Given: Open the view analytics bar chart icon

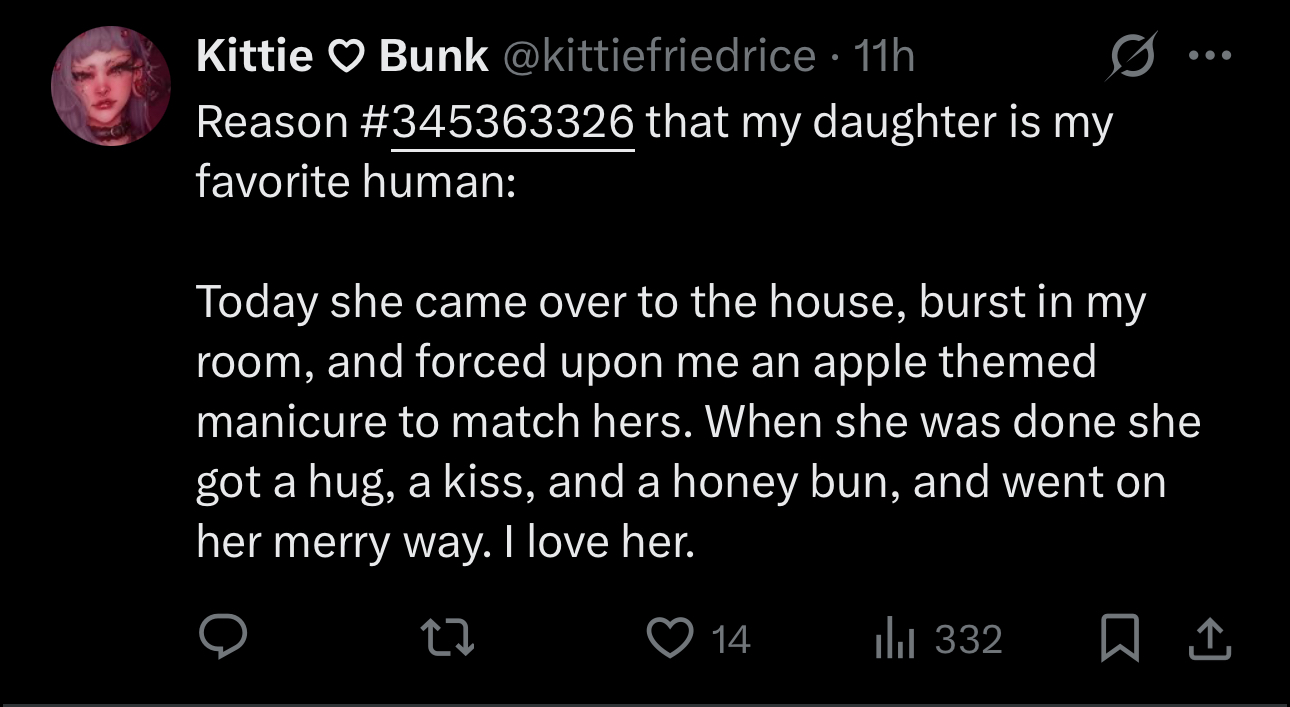Looking at the screenshot, I should point(894,638).
